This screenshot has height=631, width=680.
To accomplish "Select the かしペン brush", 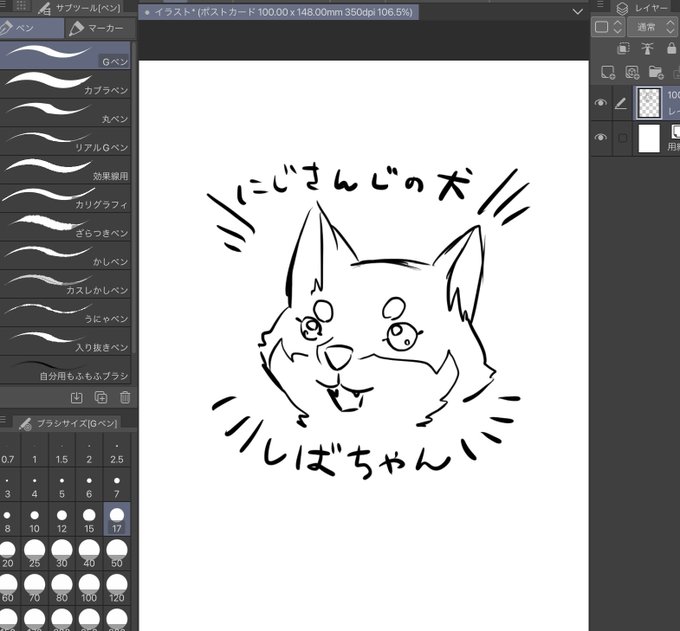I will click(x=65, y=255).
